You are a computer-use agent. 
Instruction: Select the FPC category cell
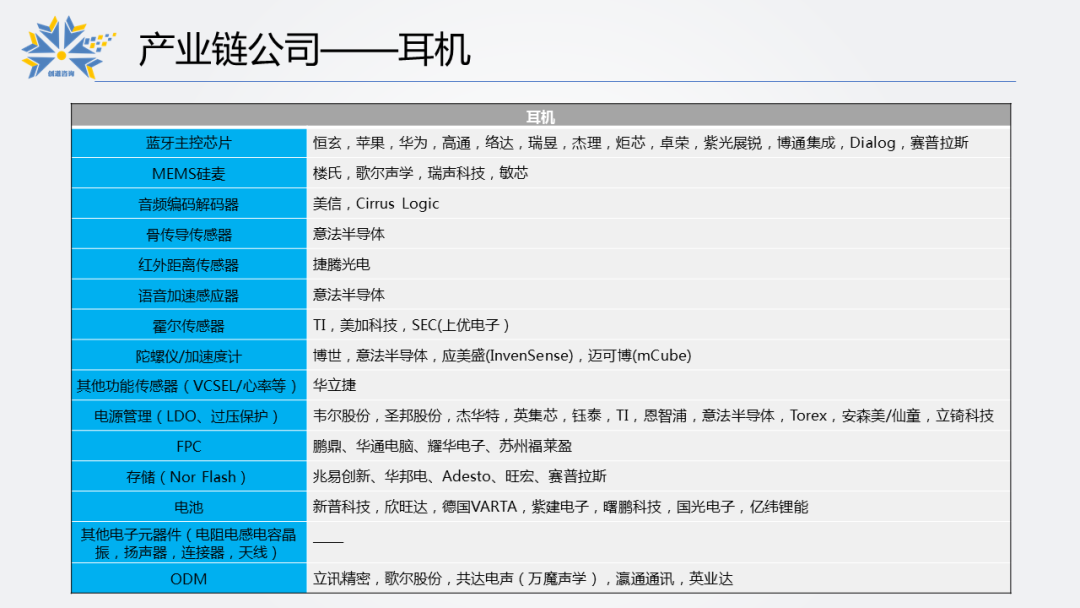click(189, 446)
